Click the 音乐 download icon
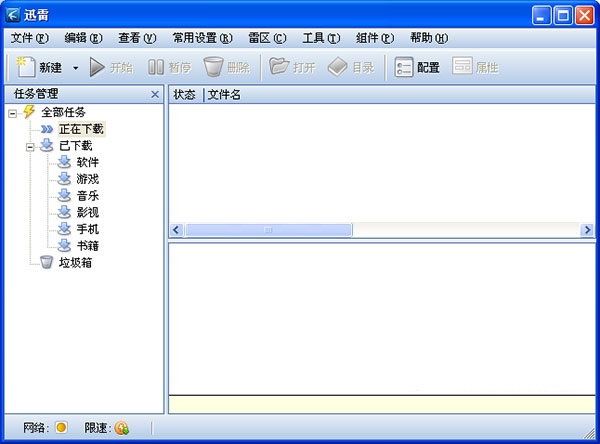This screenshot has width=600, height=444. pyautogui.click(x=64, y=195)
